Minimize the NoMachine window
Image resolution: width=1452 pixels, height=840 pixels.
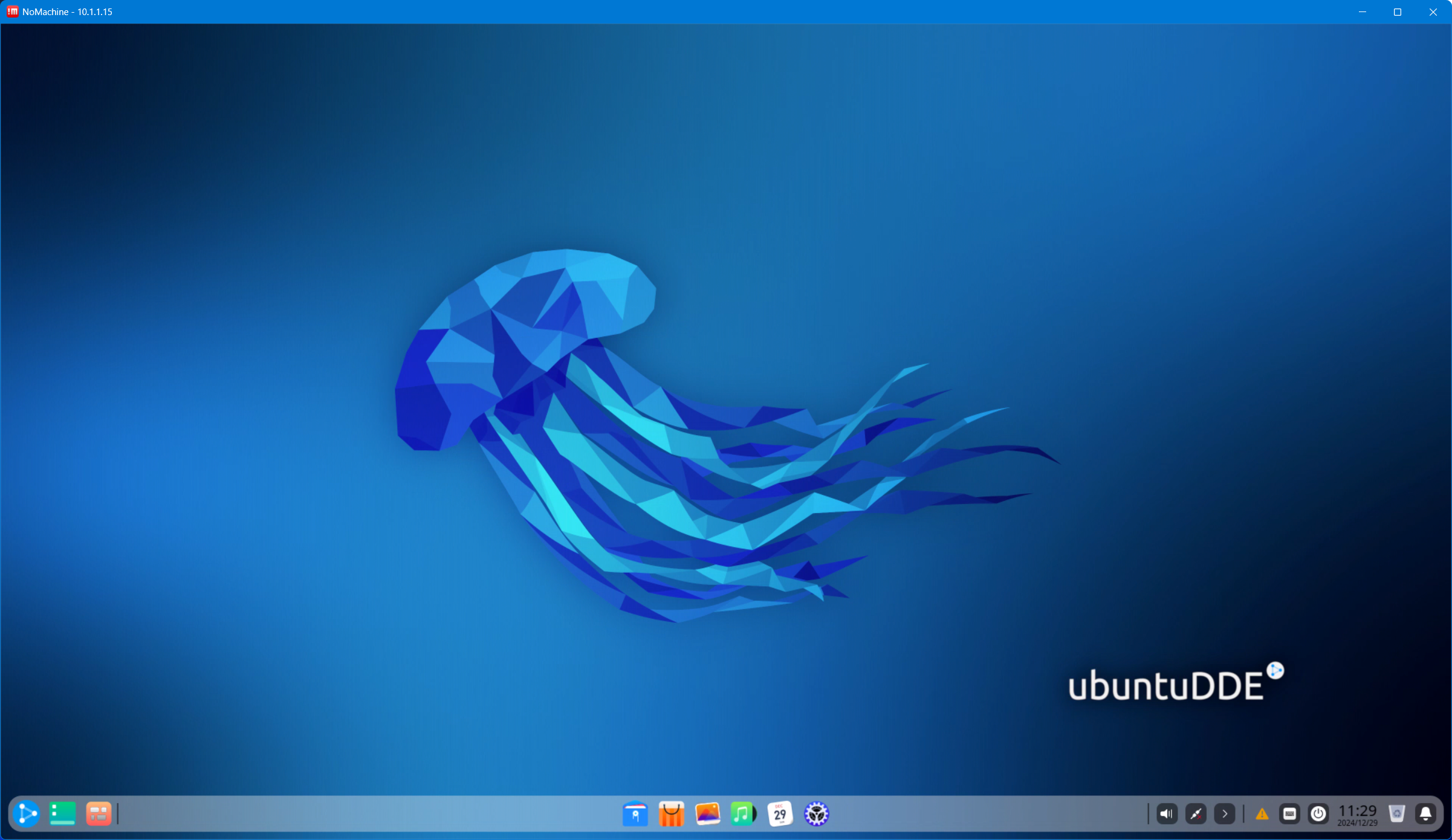point(1363,12)
